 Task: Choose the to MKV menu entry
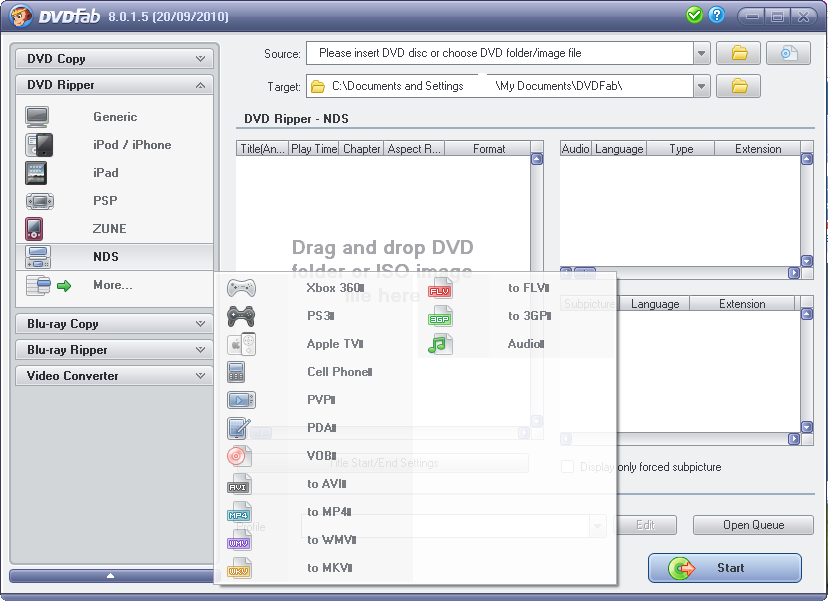[330, 568]
